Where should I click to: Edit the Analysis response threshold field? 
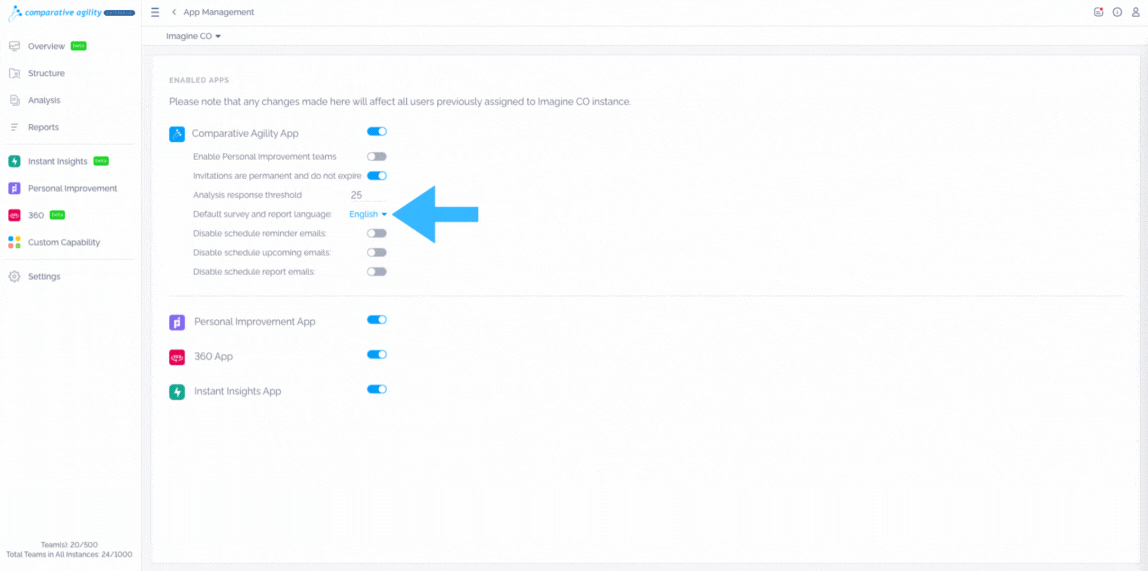click(366, 195)
